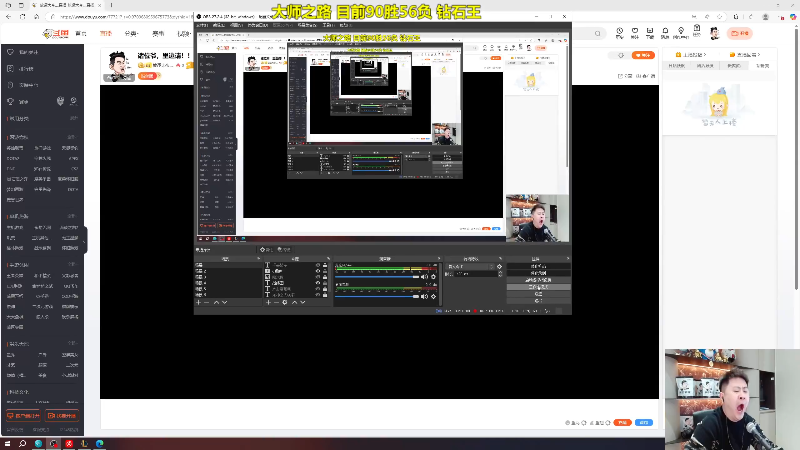Toggle visibility eye of third OBS source
Viewport: 800px width, 450px height.
[x=318, y=277]
